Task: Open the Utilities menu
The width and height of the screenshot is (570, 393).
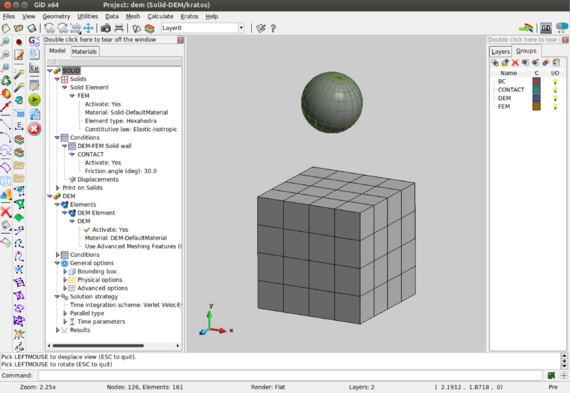Action: pos(88,16)
